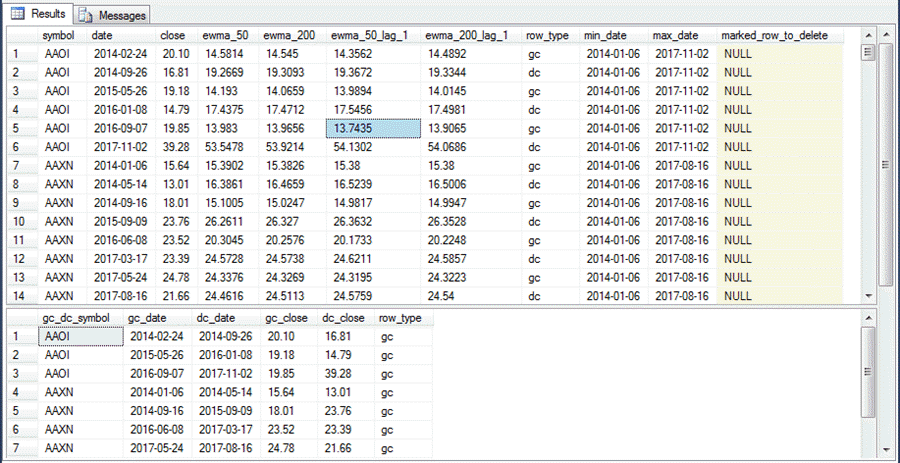The image size is (900, 463).
Task: Click the top grid scrollbar thumb
Action: tap(868, 52)
